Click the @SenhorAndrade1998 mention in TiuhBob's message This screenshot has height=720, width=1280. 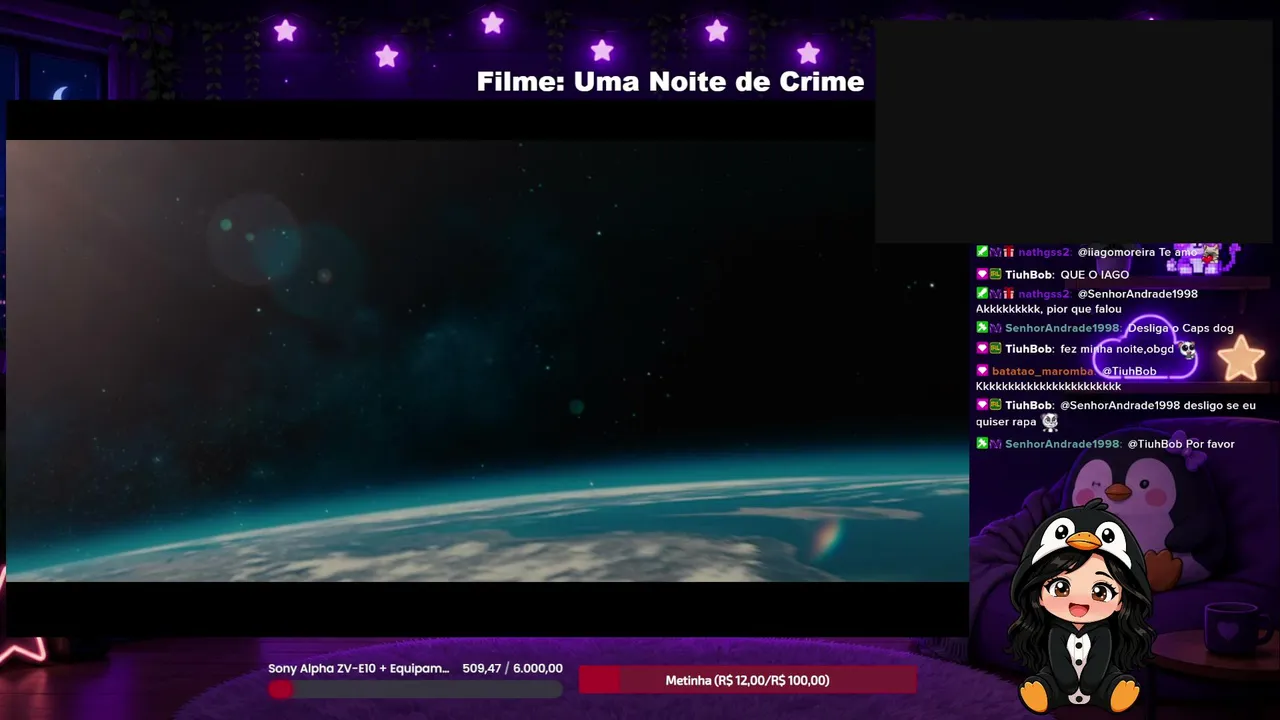[1120, 405]
